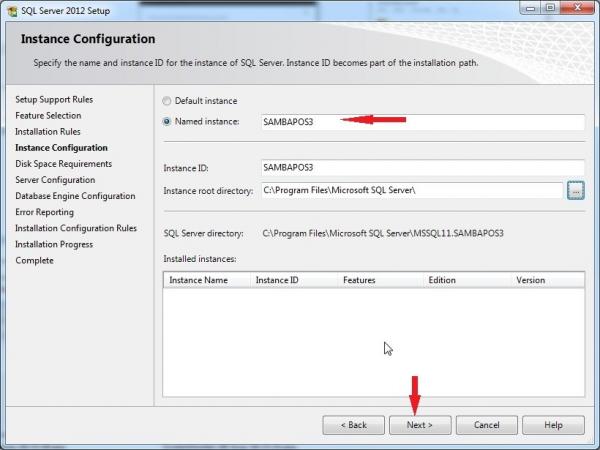
Task: Select Database Engine Configuration step
Action: coord(75,196)
